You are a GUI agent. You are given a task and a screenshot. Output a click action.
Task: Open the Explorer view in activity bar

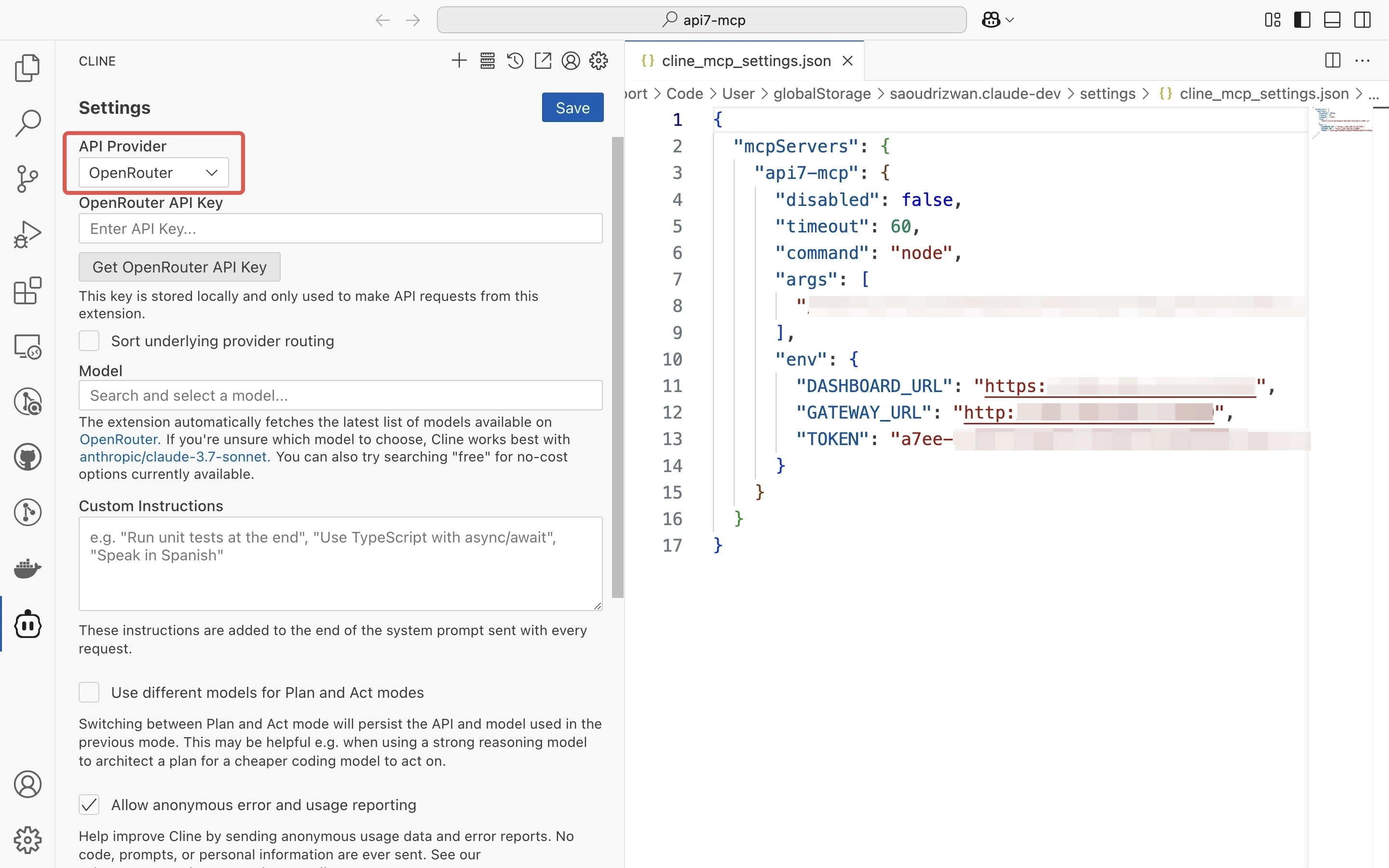[27, 68]
